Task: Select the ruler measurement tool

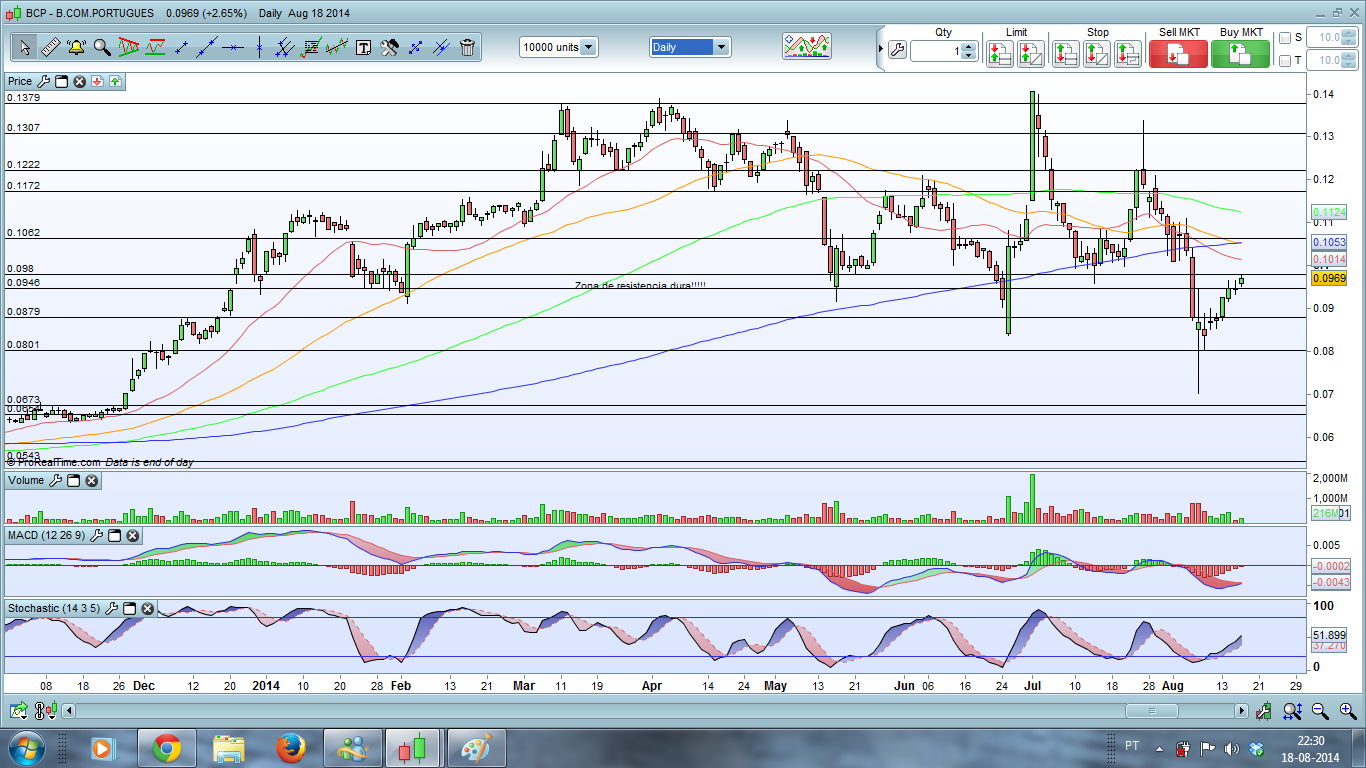Action: point(50,47)
